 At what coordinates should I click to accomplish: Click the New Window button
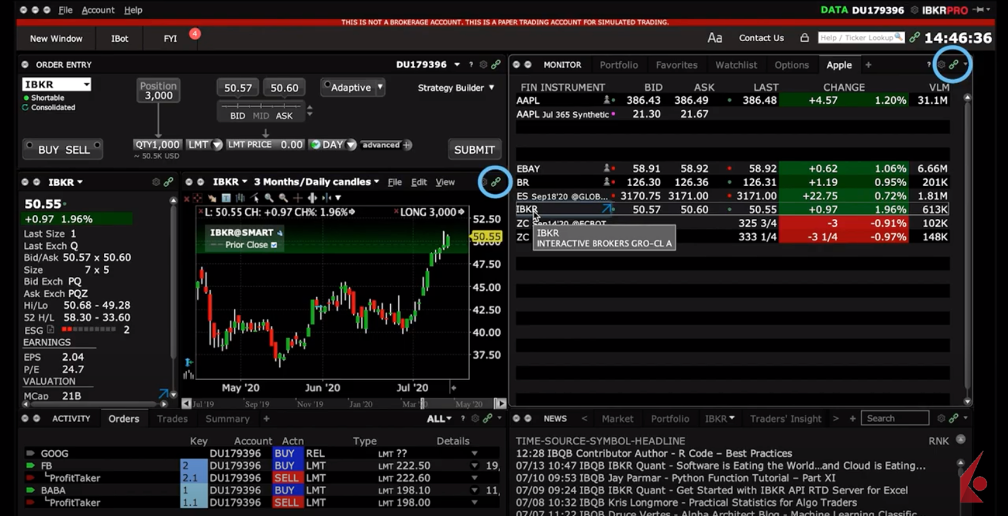coord(56,38)
